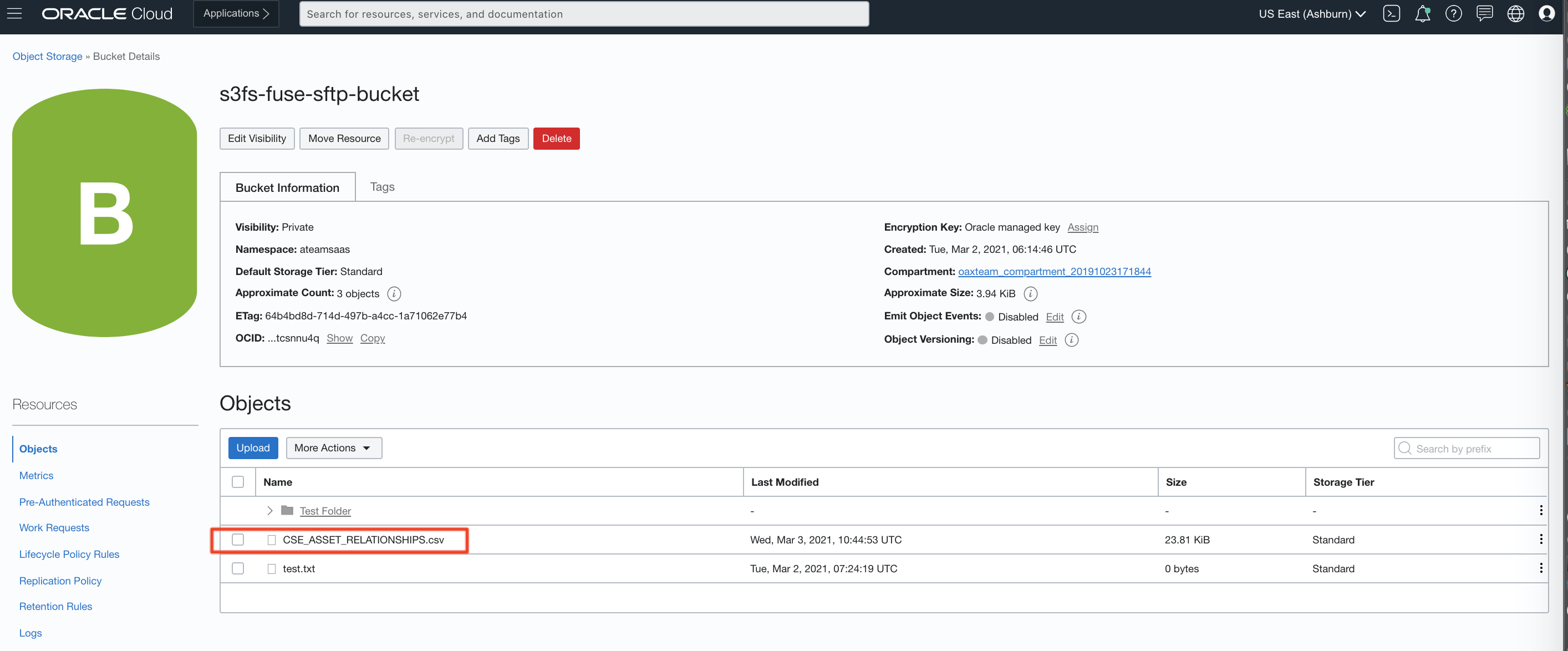Open the user profile avatar icon

click(1547, 13)
